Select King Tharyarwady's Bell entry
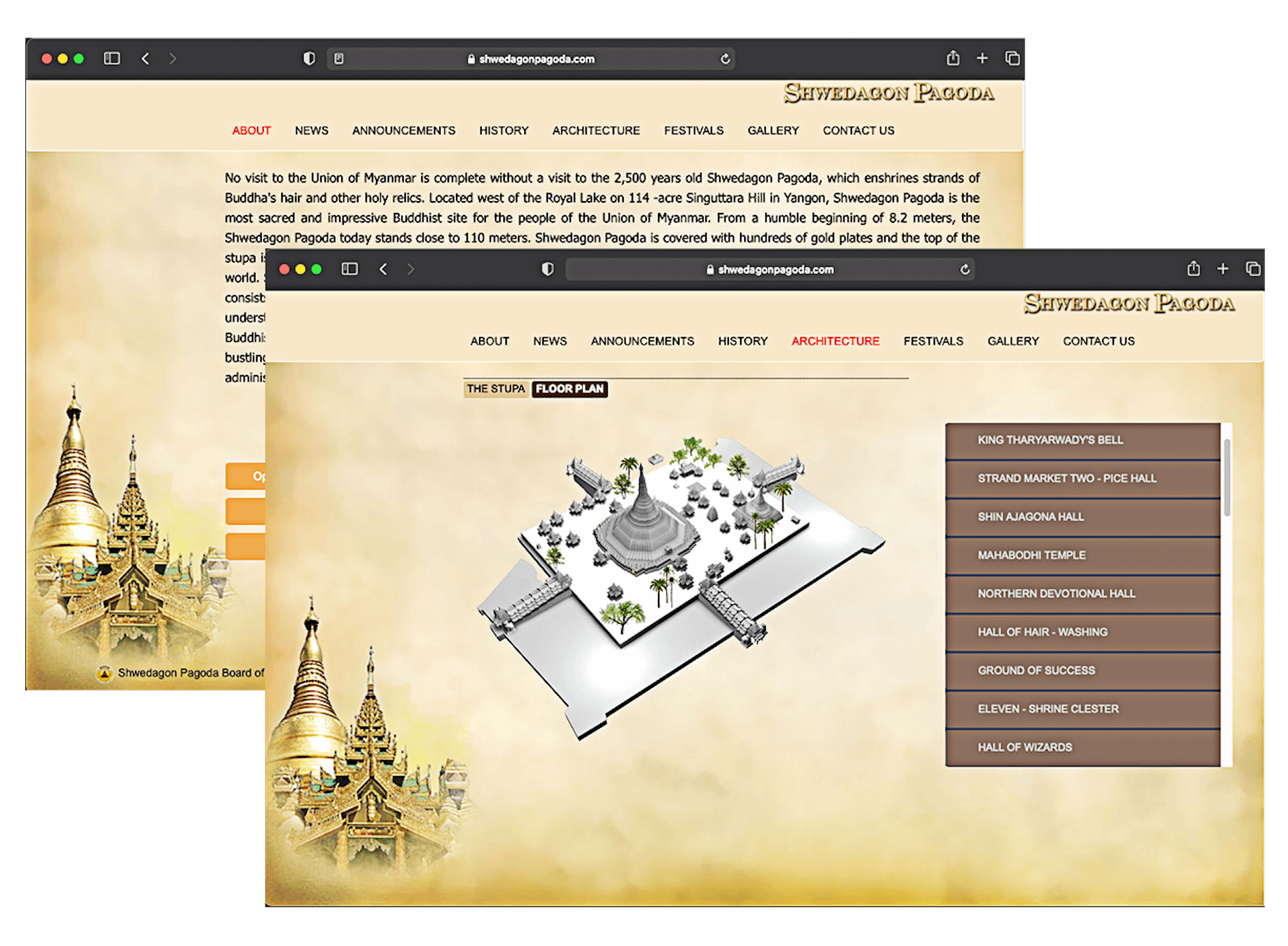The height and width of the screenshot is (946, 1288). pyautogui.click(x=1083, y=440)
